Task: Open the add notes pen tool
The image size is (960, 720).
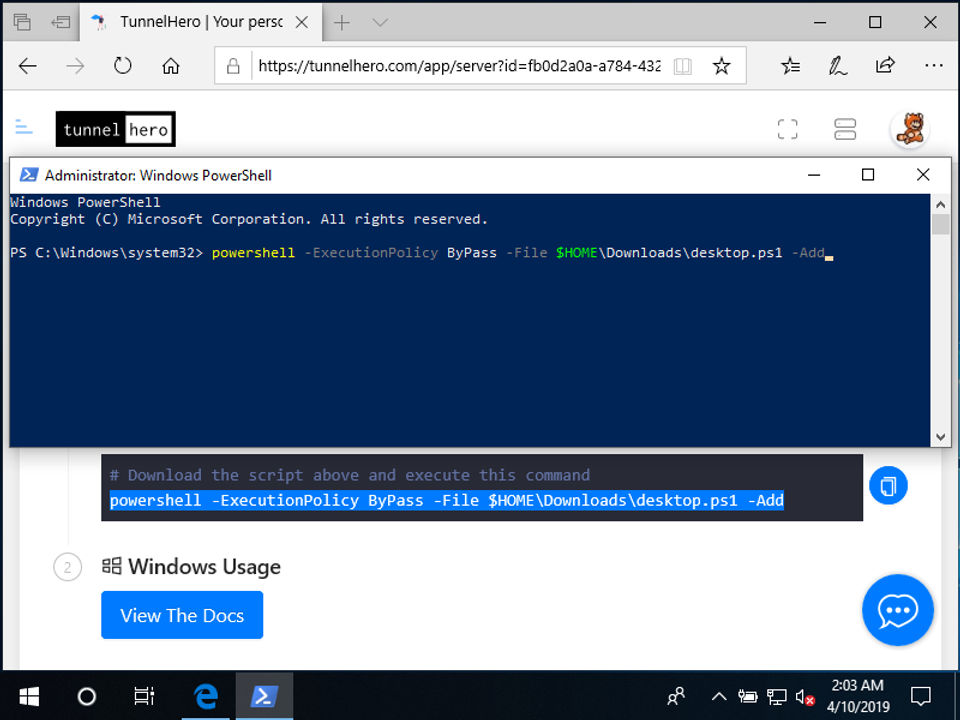Action: coord(838,66)
